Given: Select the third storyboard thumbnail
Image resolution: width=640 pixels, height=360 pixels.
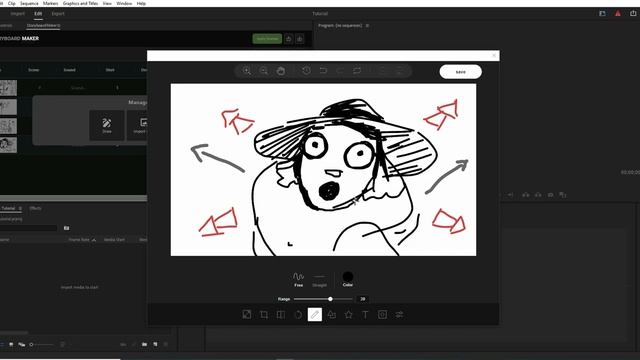Looking at the screenshot, I should point(8,126).
